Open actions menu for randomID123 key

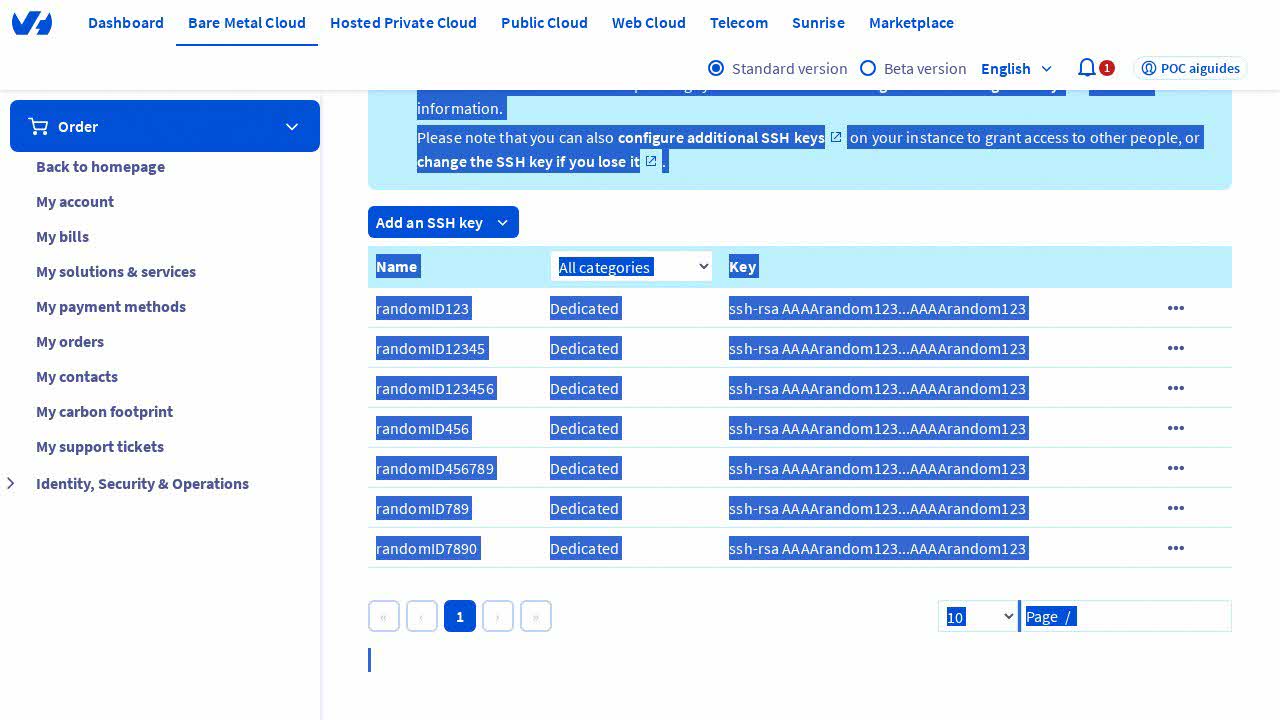coord(1175,308)
